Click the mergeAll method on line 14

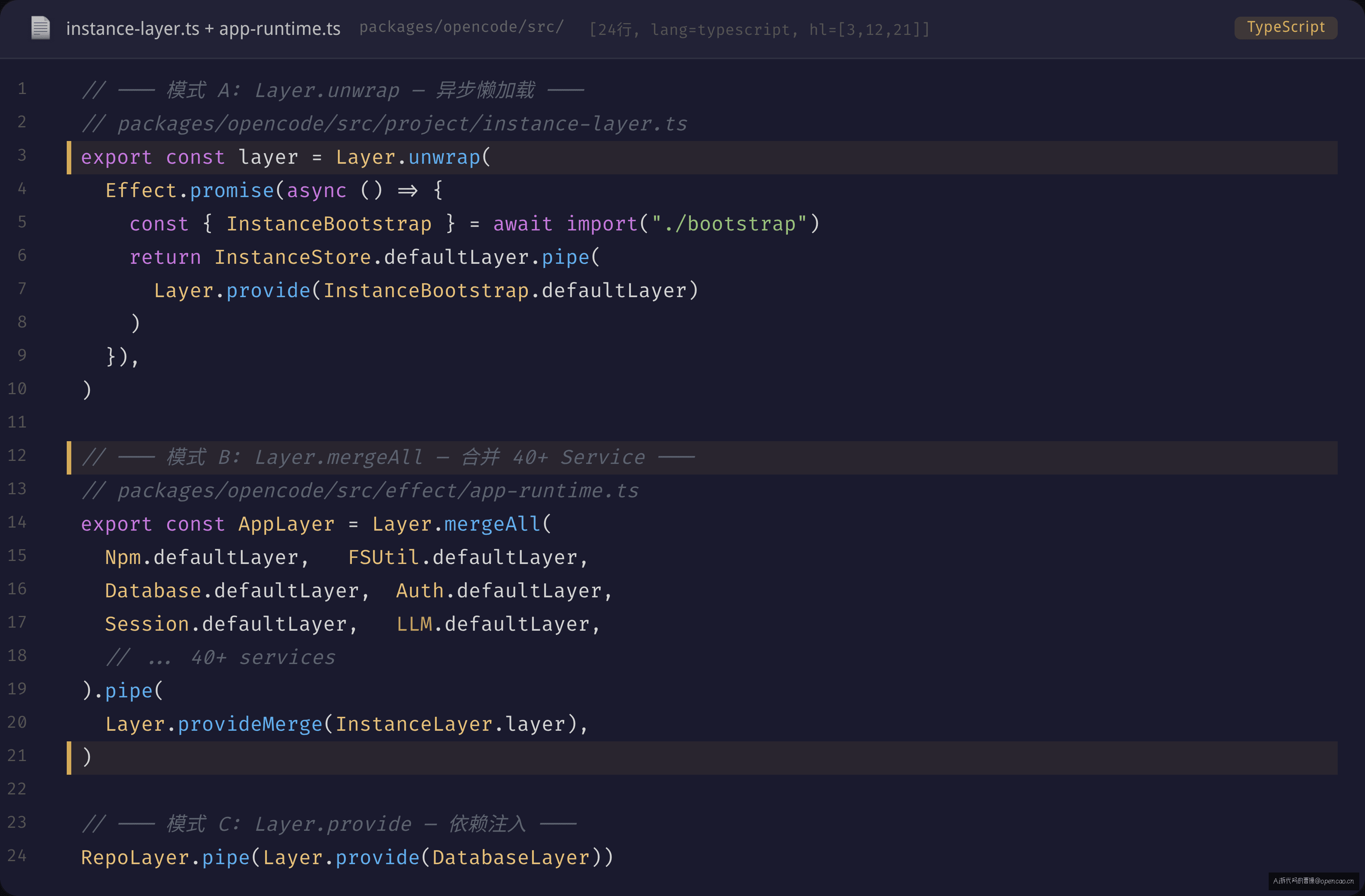coord(492,524)
